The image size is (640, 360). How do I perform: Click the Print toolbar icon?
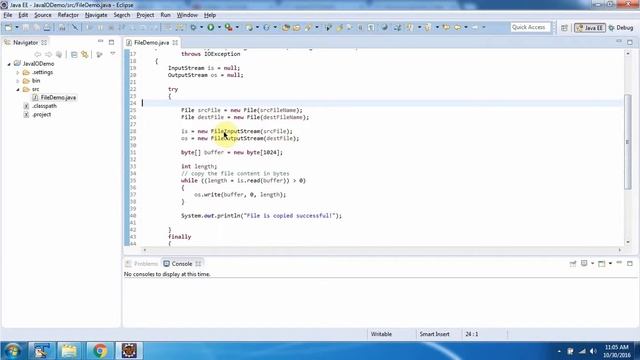coord(47,27)
